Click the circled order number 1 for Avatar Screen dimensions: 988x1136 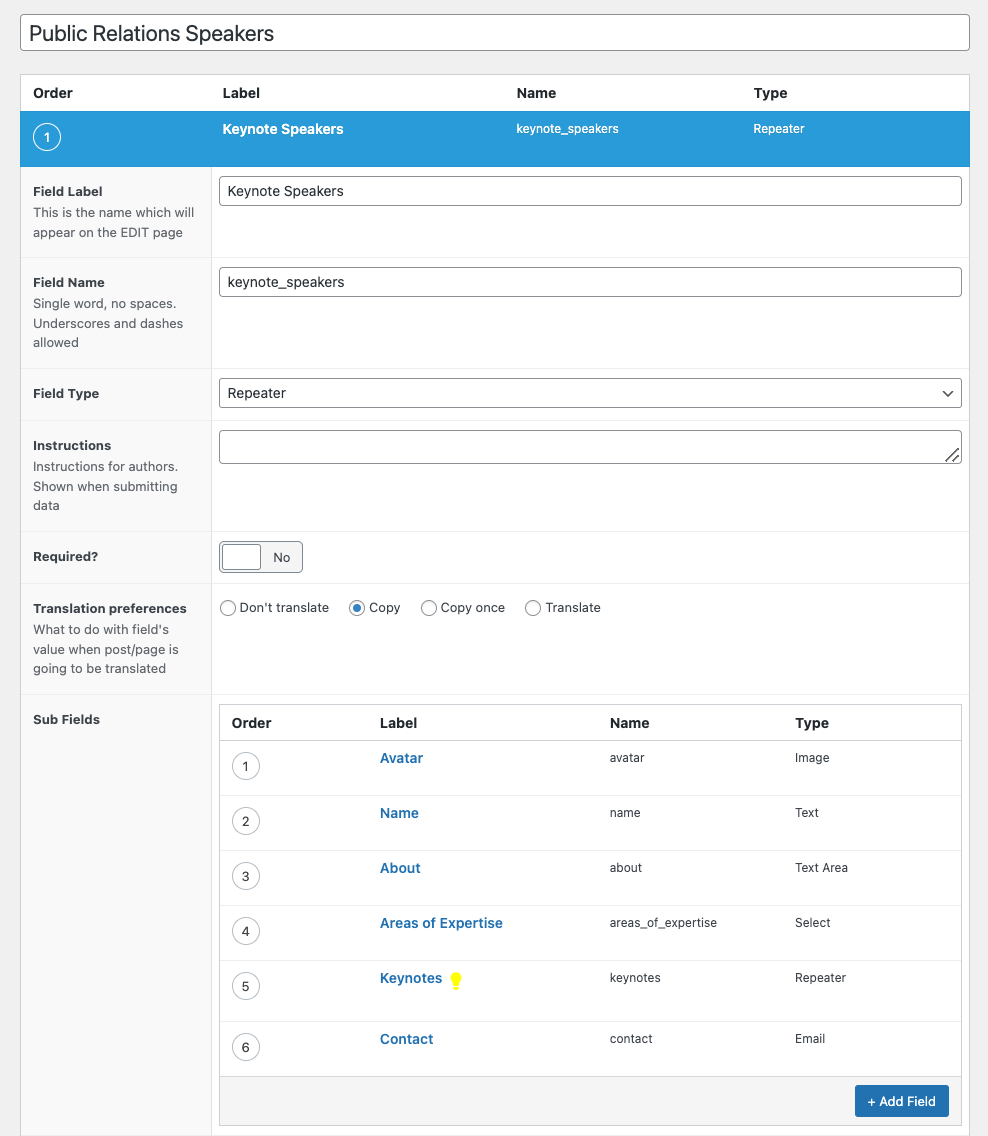point(246,766)
